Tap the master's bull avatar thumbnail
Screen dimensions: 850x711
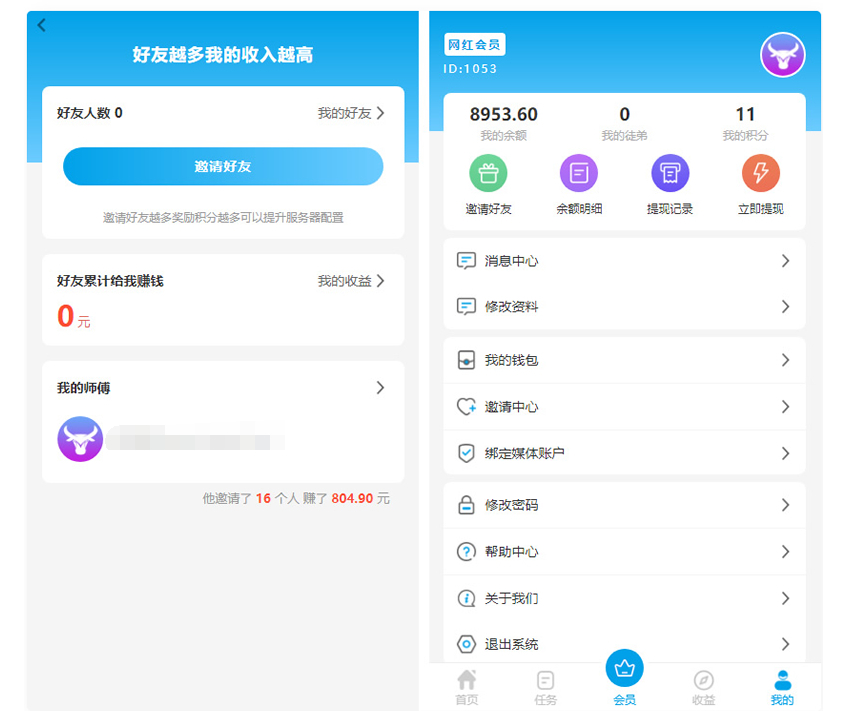click(80, 439)
